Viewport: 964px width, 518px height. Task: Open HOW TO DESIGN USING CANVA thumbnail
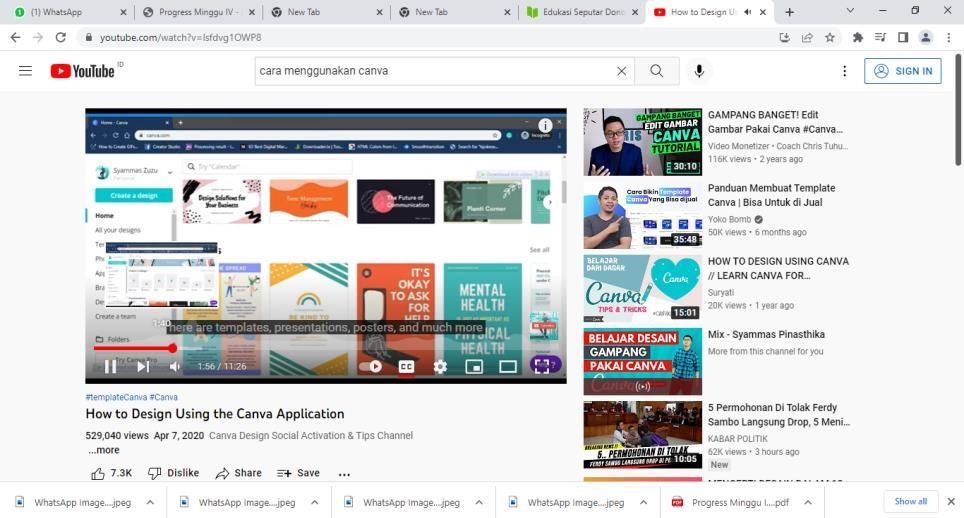(642, 289)
